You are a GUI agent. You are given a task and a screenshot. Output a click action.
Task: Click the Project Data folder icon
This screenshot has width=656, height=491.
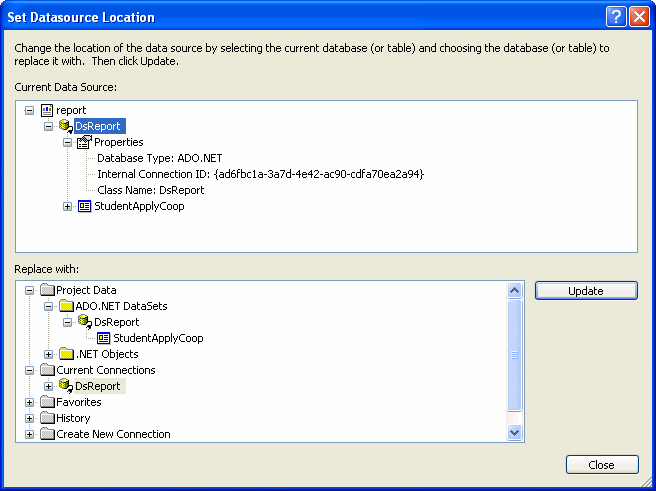(46, 290)
